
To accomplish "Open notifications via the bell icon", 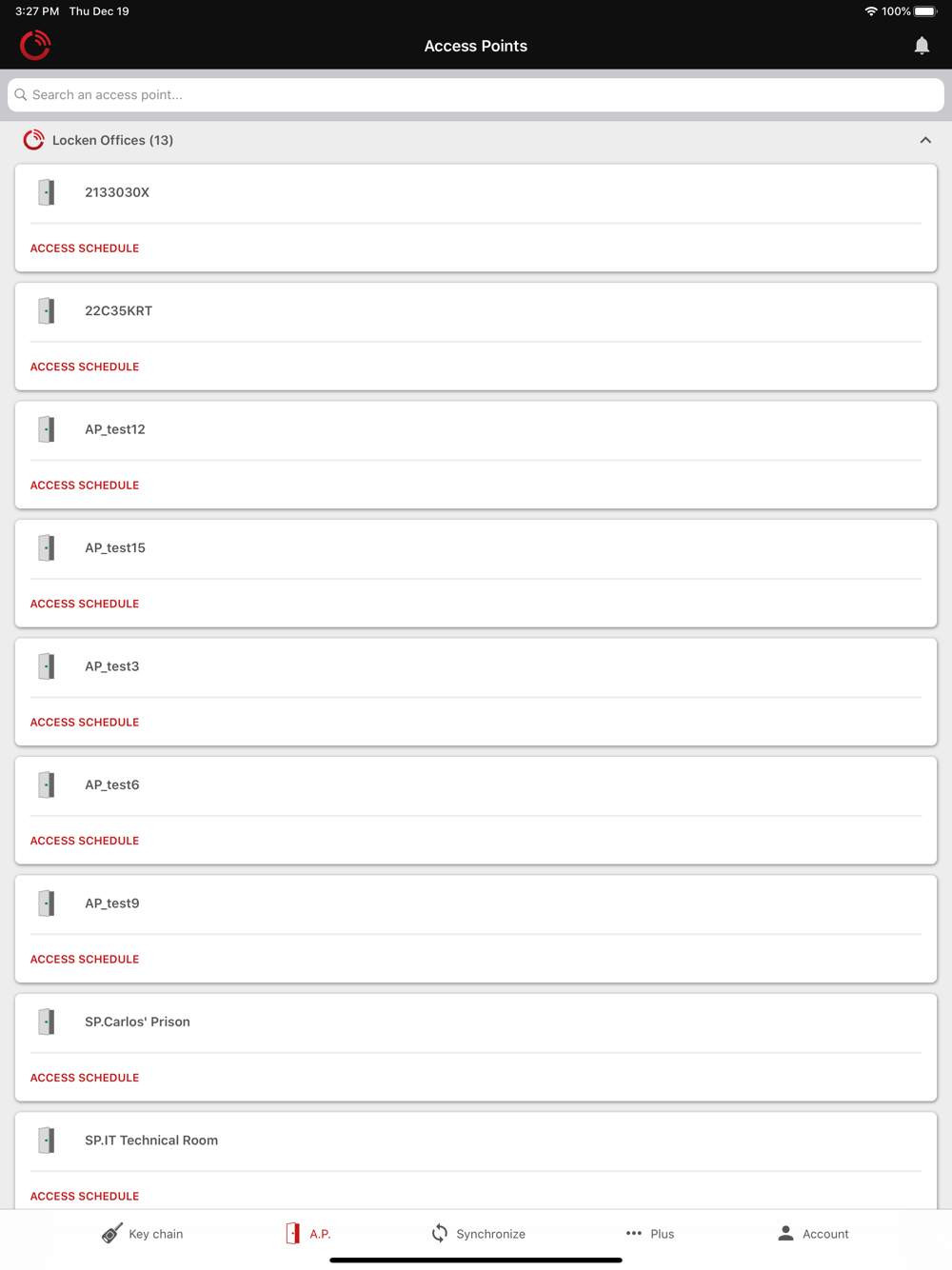I will [922, 46].
